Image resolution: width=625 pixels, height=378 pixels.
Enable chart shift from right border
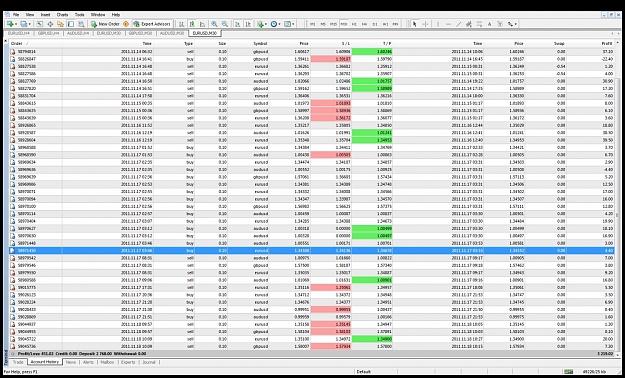click(x=248, y=24)
